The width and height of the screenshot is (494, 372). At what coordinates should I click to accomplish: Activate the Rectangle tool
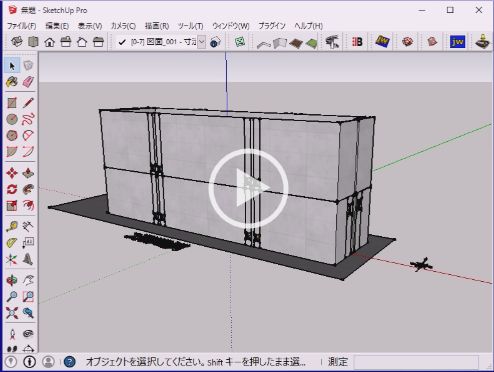[12, 103]
